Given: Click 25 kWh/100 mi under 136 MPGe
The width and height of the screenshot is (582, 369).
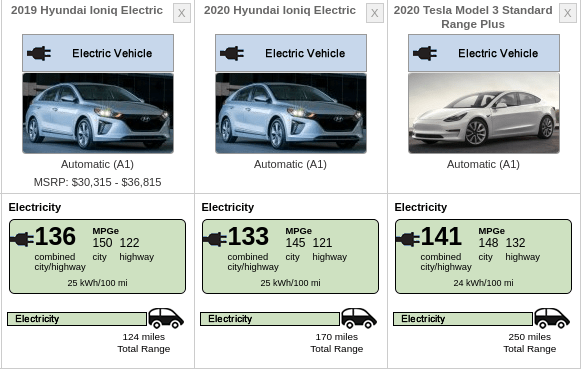Looking at the screenshot, I should pos(97,283).
